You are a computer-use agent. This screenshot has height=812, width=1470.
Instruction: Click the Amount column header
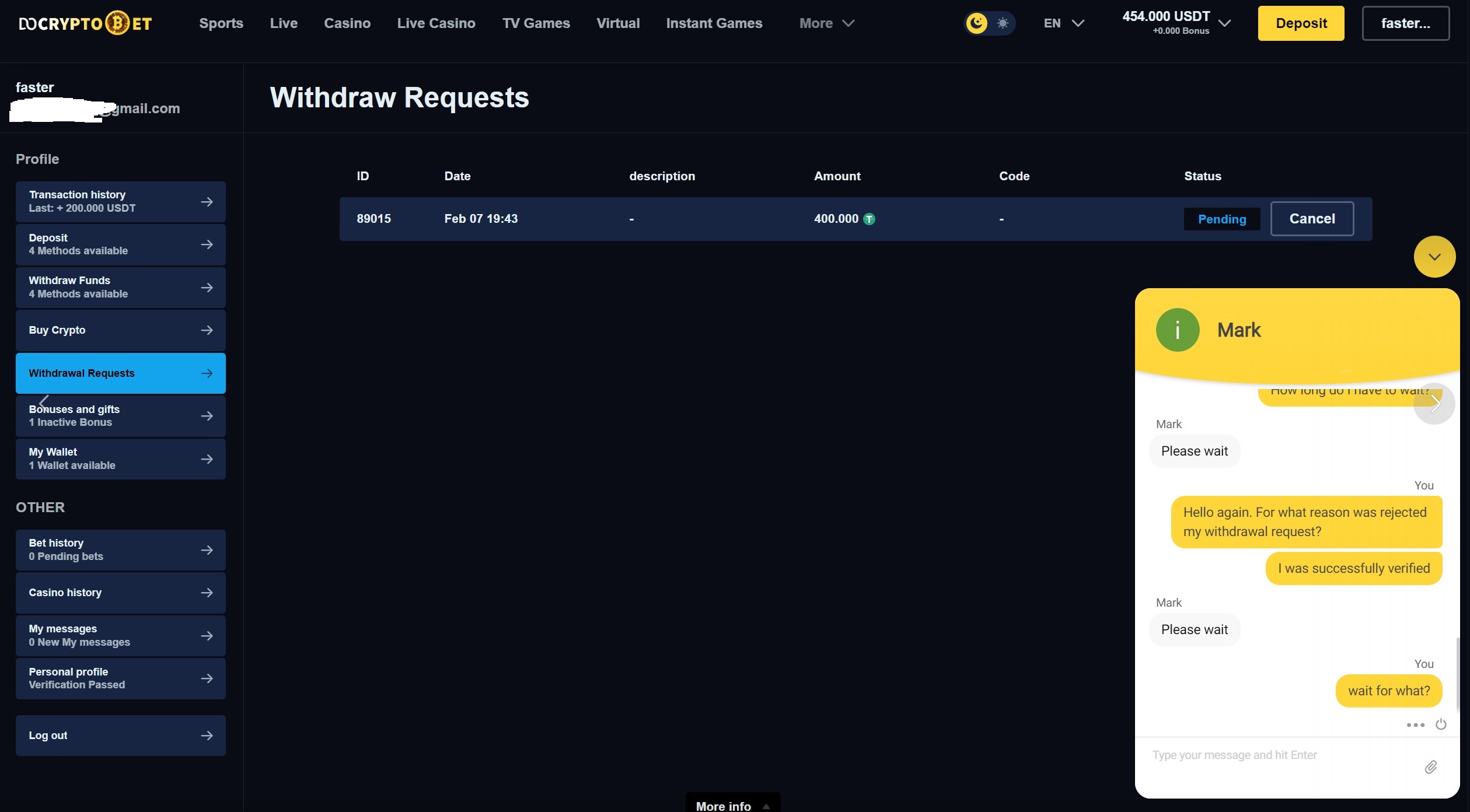tap(837, 176)
